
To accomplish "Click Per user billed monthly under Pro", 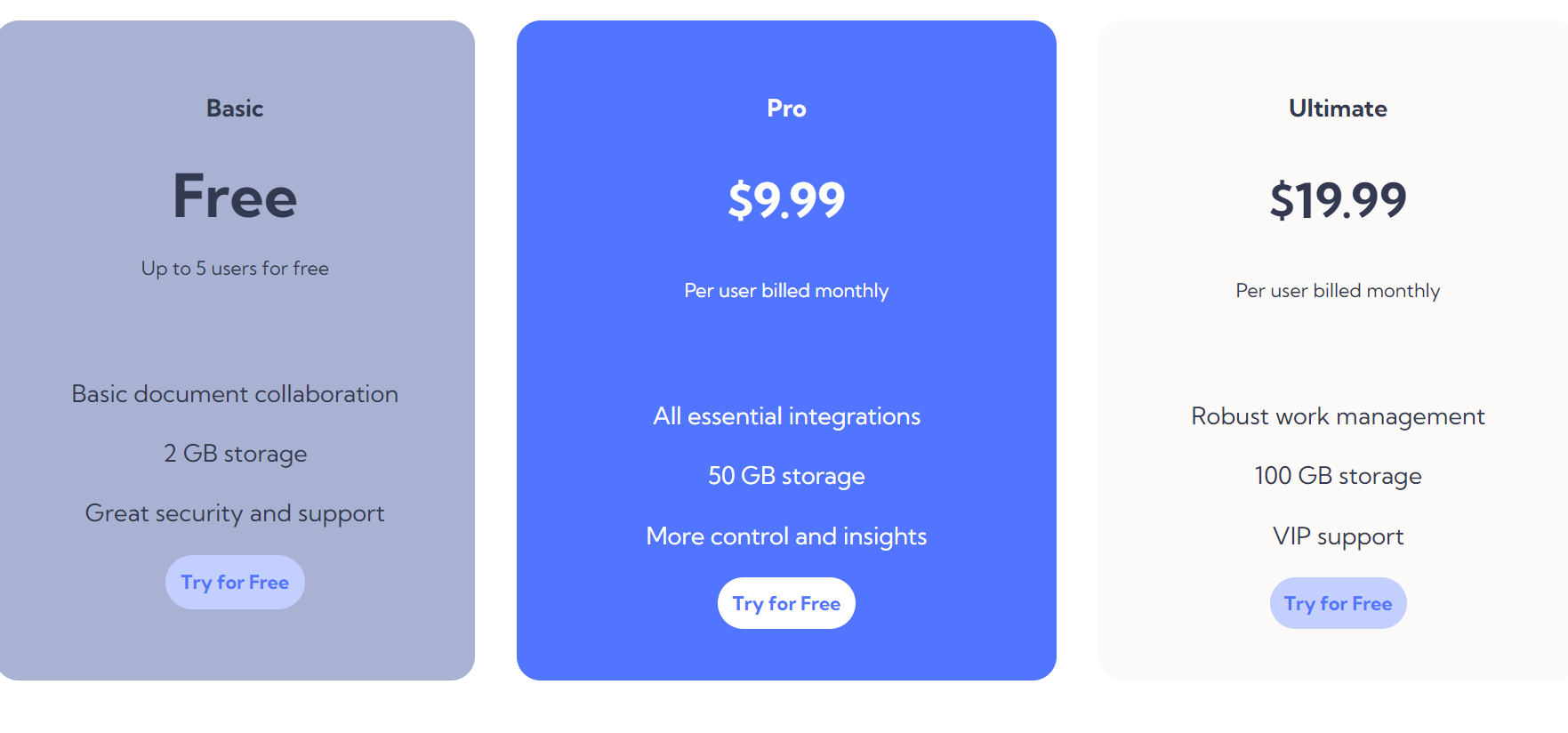I will [x=786, y=291].
